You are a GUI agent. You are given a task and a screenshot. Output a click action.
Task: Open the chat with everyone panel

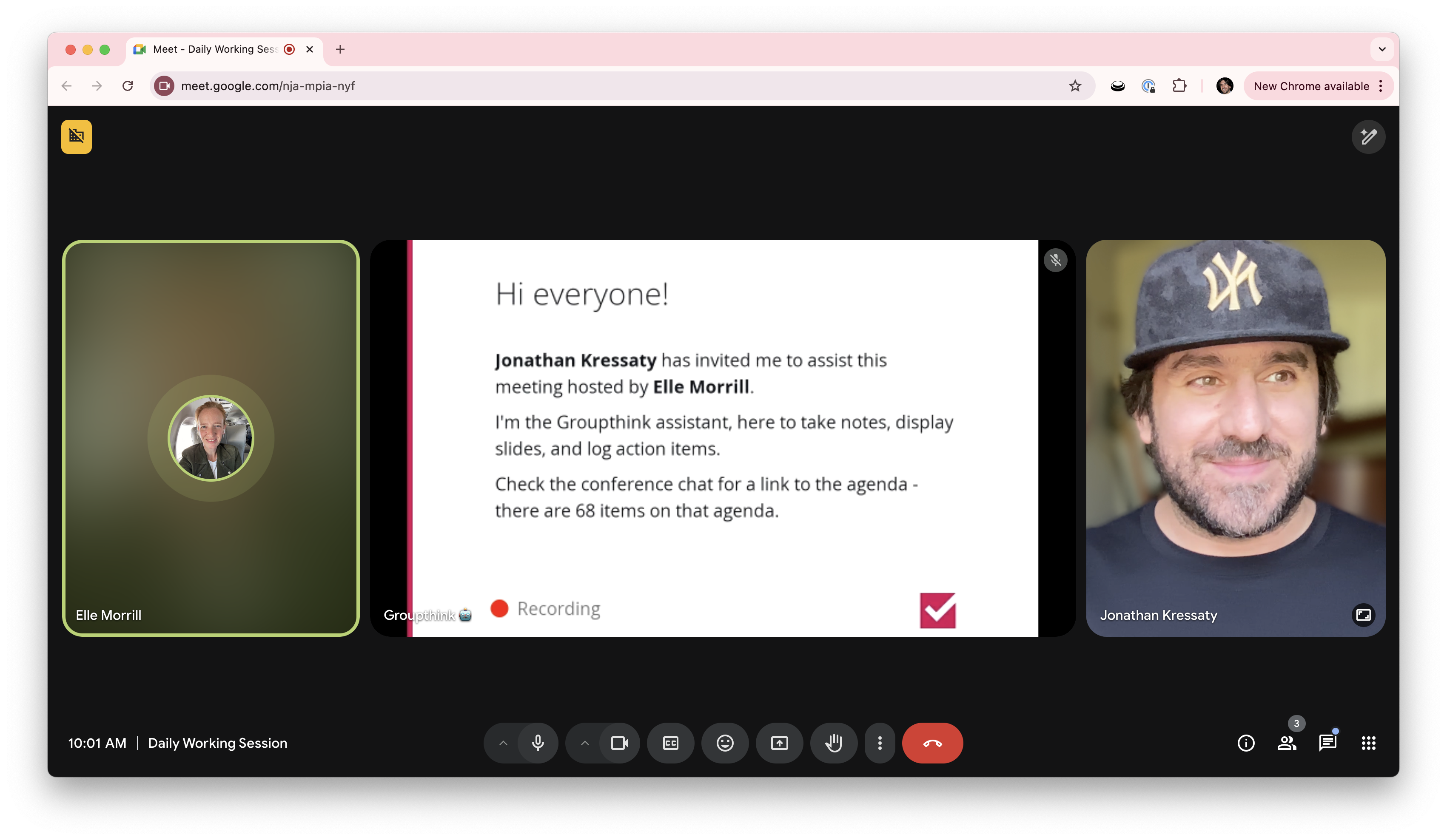[x=1327, y=743]
